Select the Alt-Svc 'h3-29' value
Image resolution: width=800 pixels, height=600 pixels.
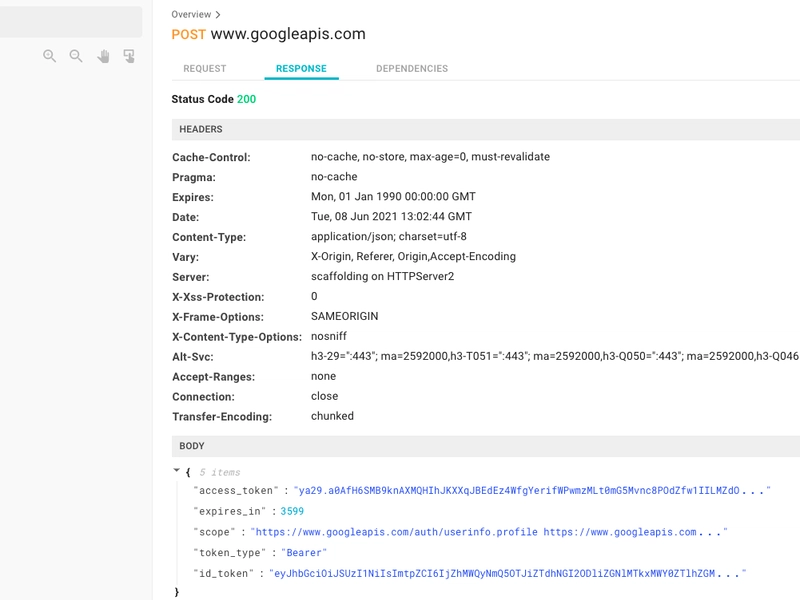pos(555,356)
